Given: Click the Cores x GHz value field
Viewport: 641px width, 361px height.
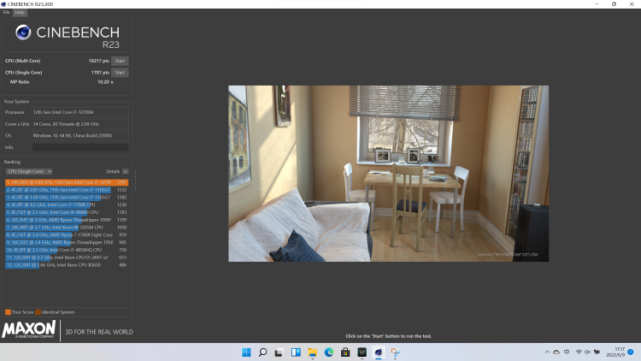Looking at the screenshot, I should (x=80, y=124).
